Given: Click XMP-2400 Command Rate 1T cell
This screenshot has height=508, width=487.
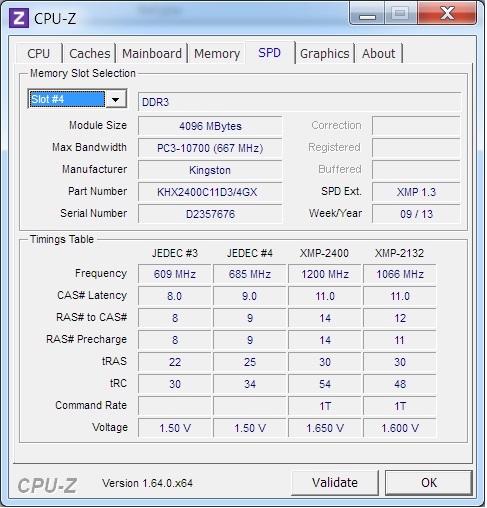Looking at the screenshot, I should pyautogui.click(x=325, y=406).
